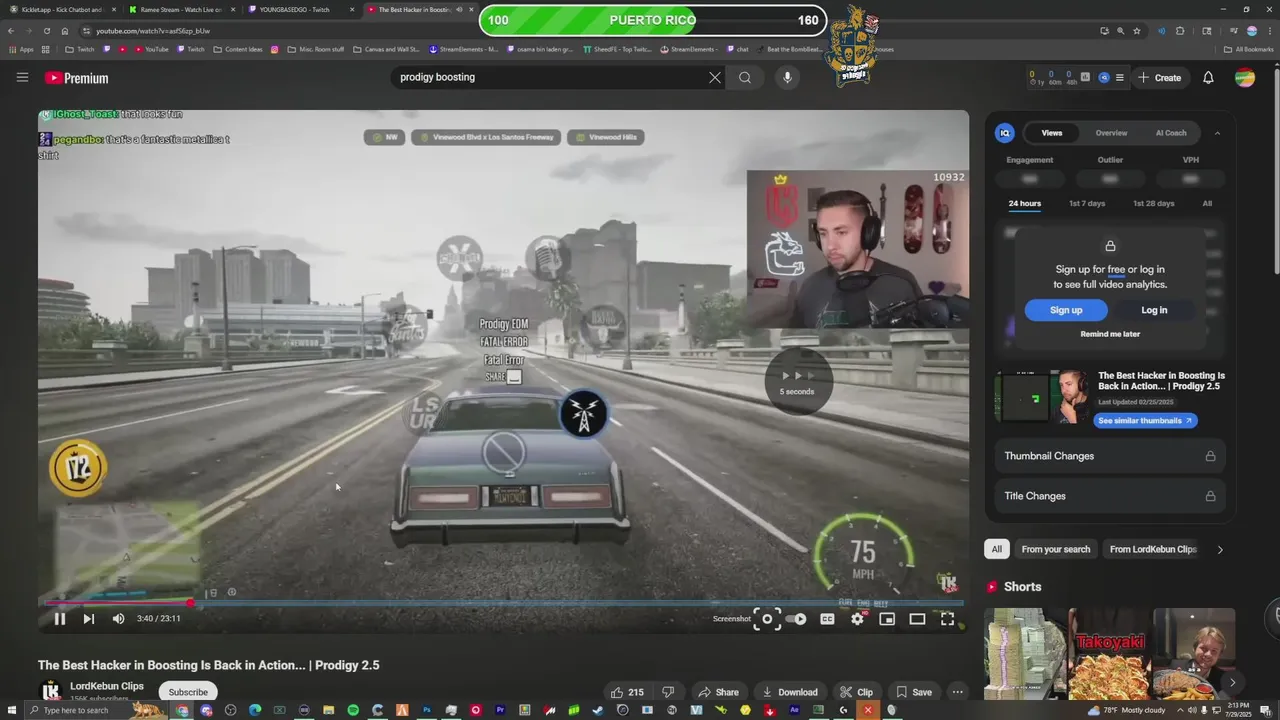
Task: Clip the video
Action: coord(857,692)
